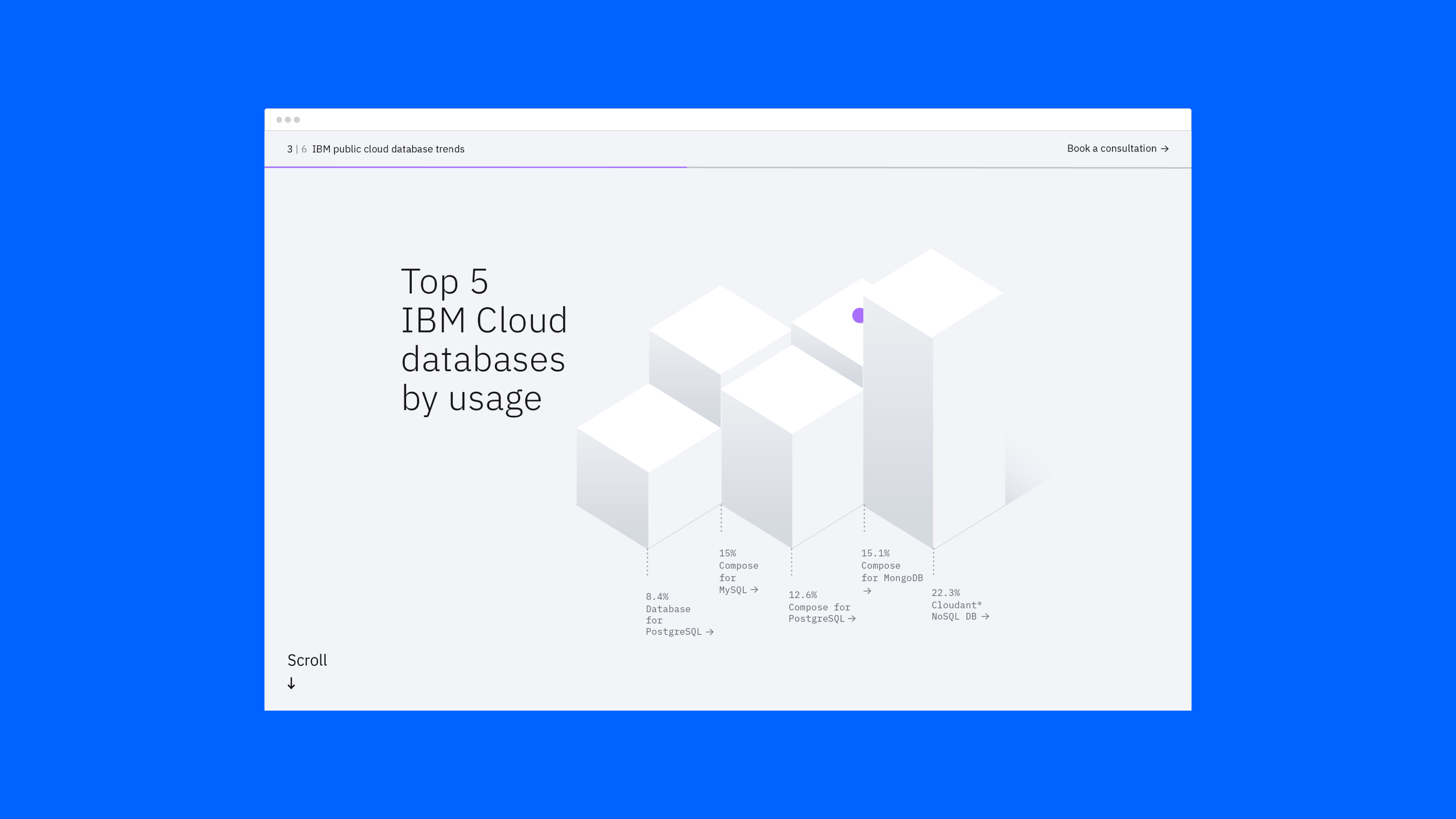Screen dimensions: 1456x819
Task: Open the 12.6% Compose for PostgreSQL label
Action: (x=819, y=607)
